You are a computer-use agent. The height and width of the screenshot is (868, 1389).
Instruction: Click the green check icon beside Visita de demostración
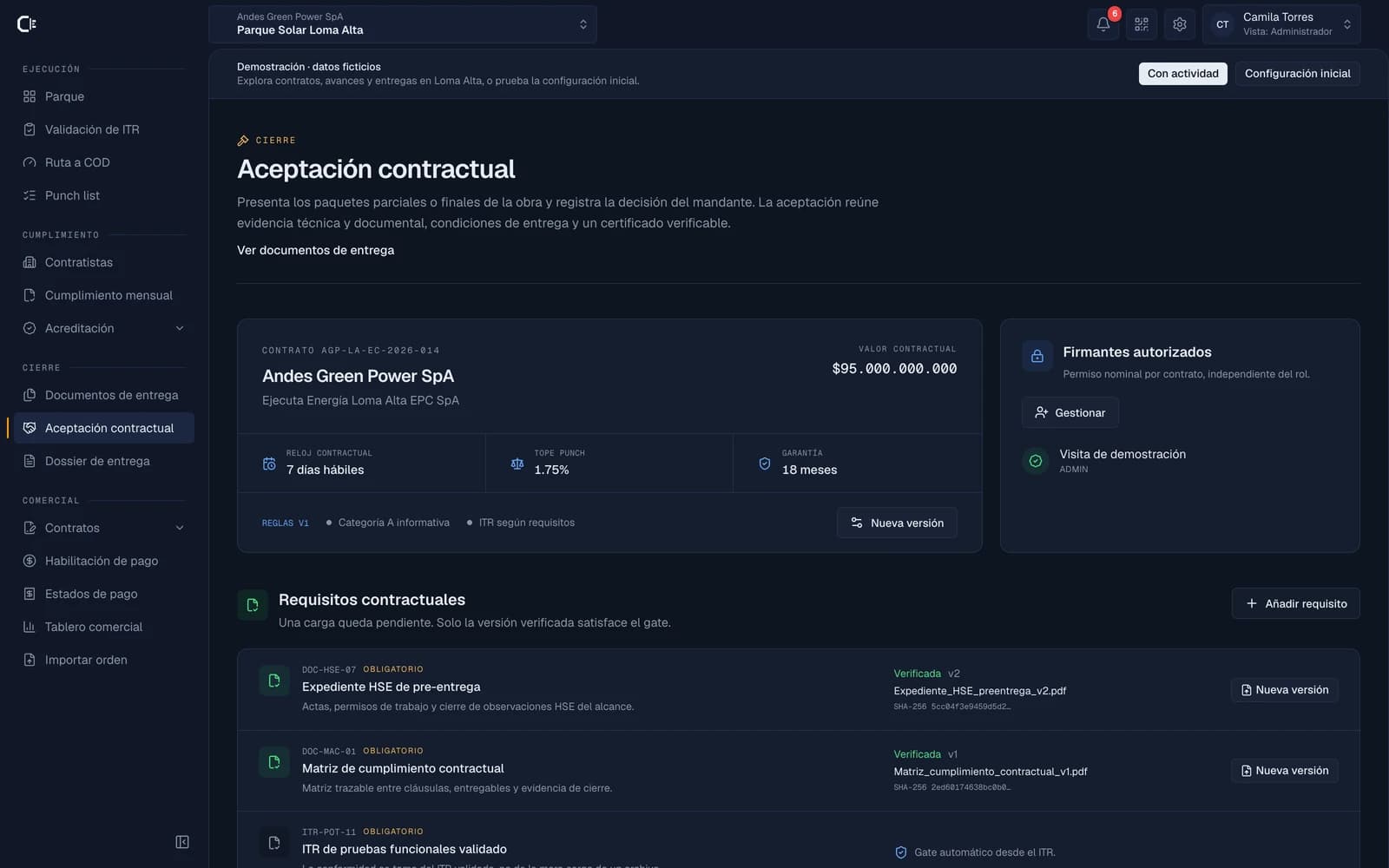pyautogui.click(x=1036, y=461)
